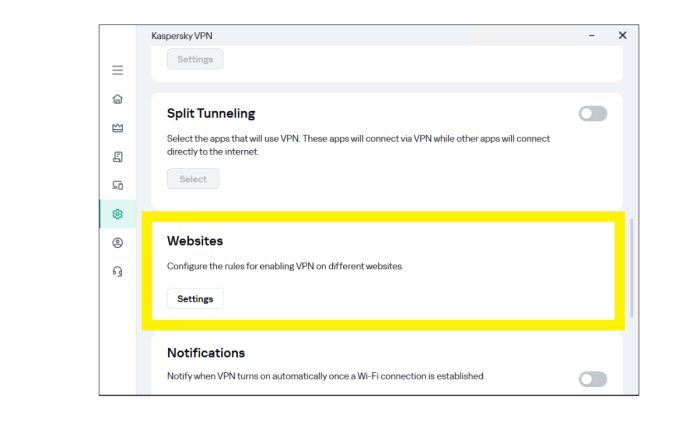
Task: Open the Websites Settings button
Action: (195, 299)
